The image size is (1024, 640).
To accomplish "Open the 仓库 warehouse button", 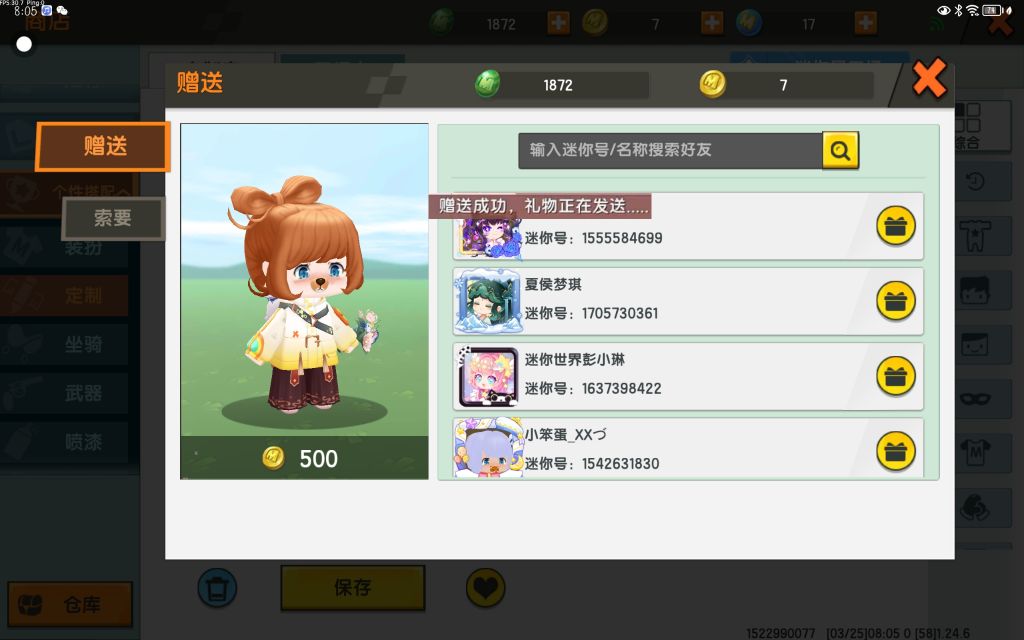I will tap(70, 604).
